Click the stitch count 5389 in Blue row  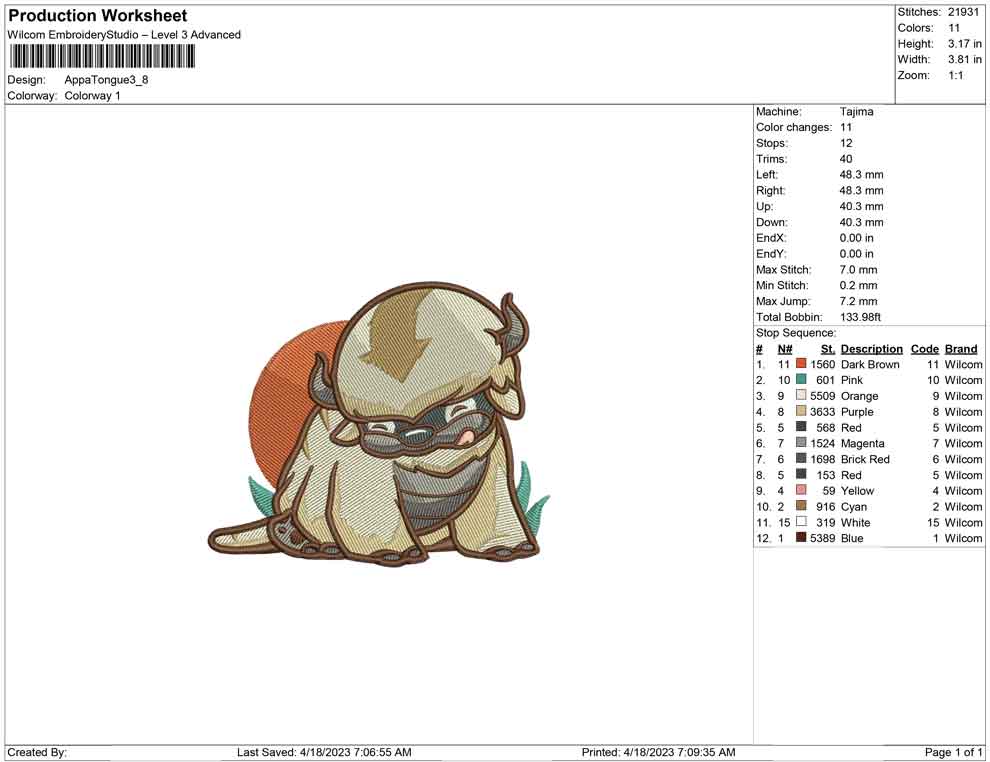point(823,538)
